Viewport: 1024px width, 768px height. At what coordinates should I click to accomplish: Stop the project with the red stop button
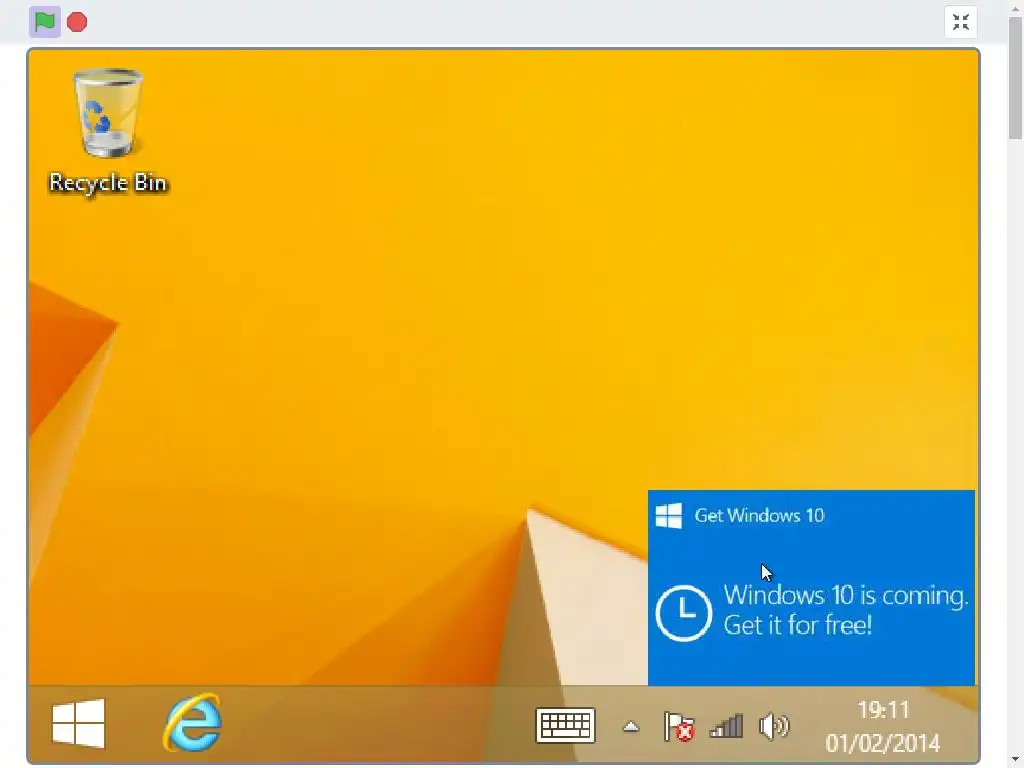tap(77, 22)
